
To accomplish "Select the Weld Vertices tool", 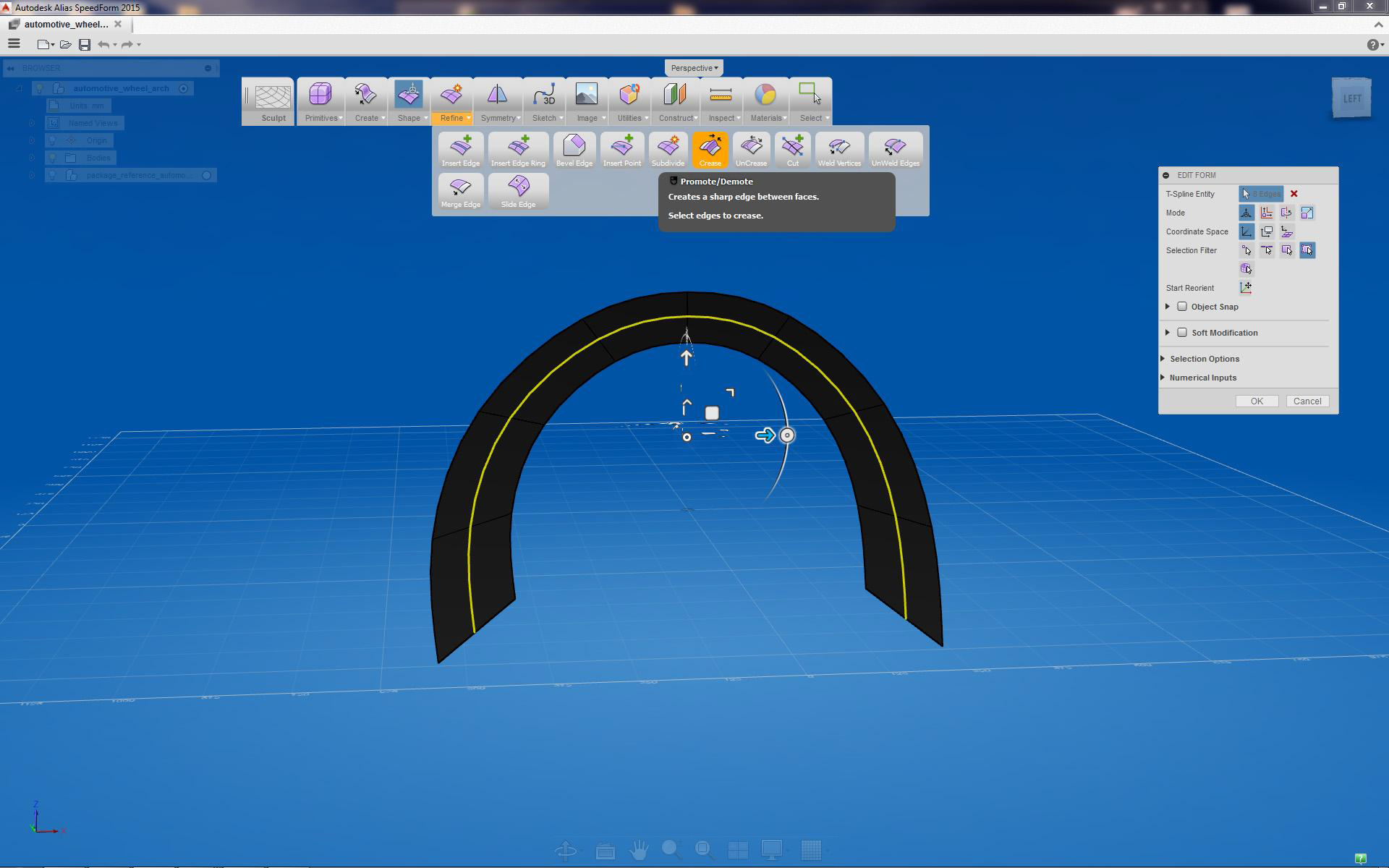I will click(839, 150).
